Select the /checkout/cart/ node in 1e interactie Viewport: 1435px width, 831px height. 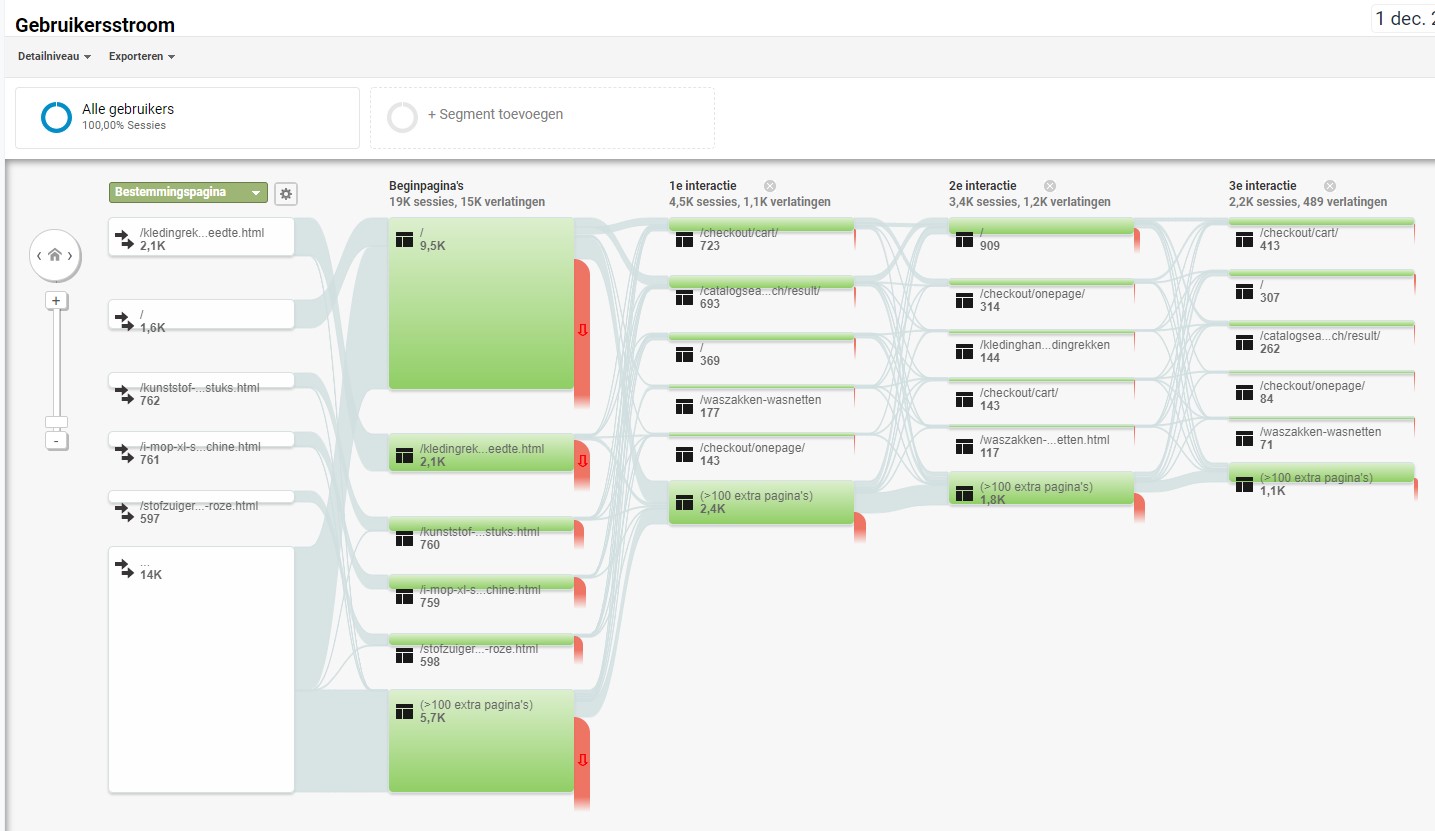click(760, 238)
